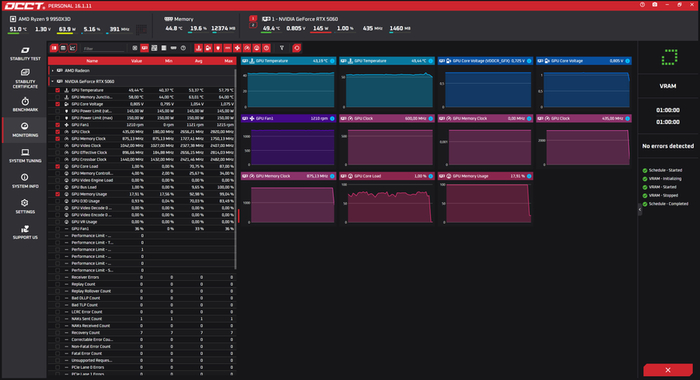700x380 pixels.
Task: Select the Recovery Count row
Action: [x=142, y=333]
